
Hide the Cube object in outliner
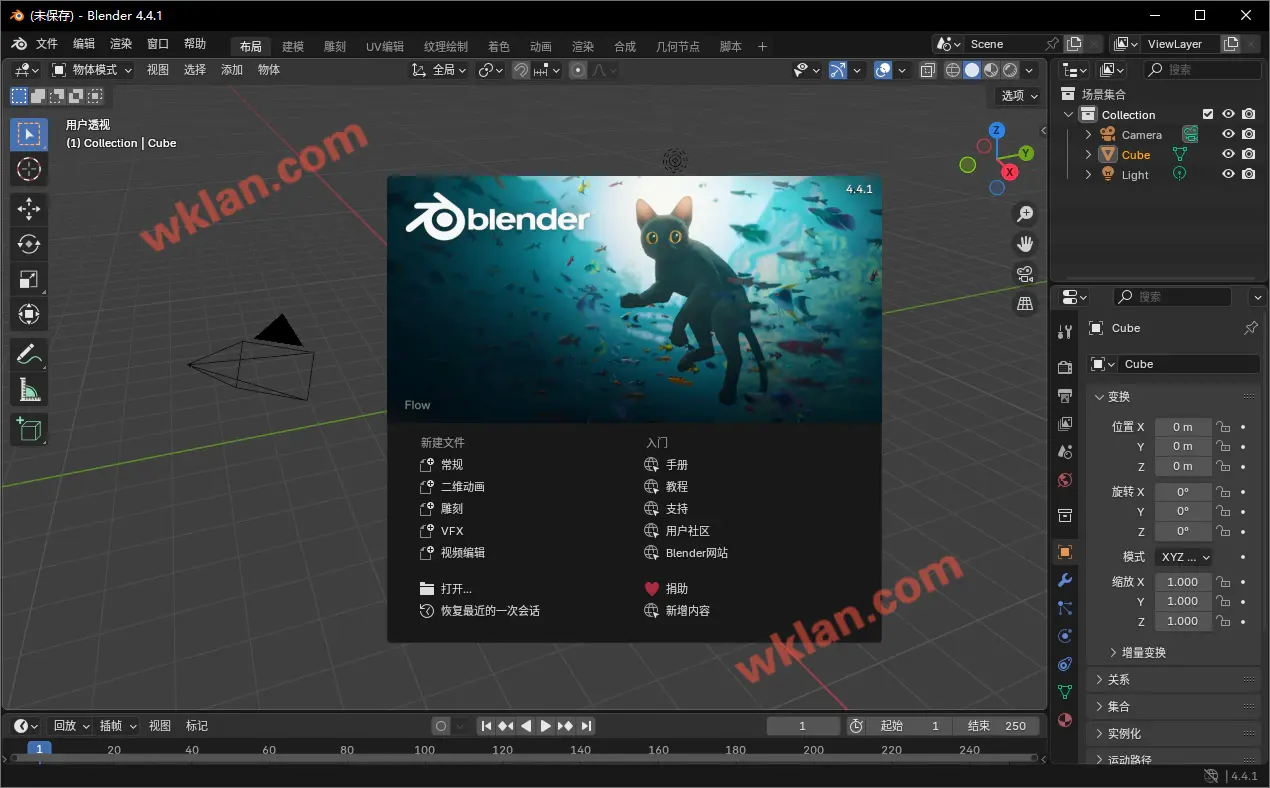(1229, 154)
